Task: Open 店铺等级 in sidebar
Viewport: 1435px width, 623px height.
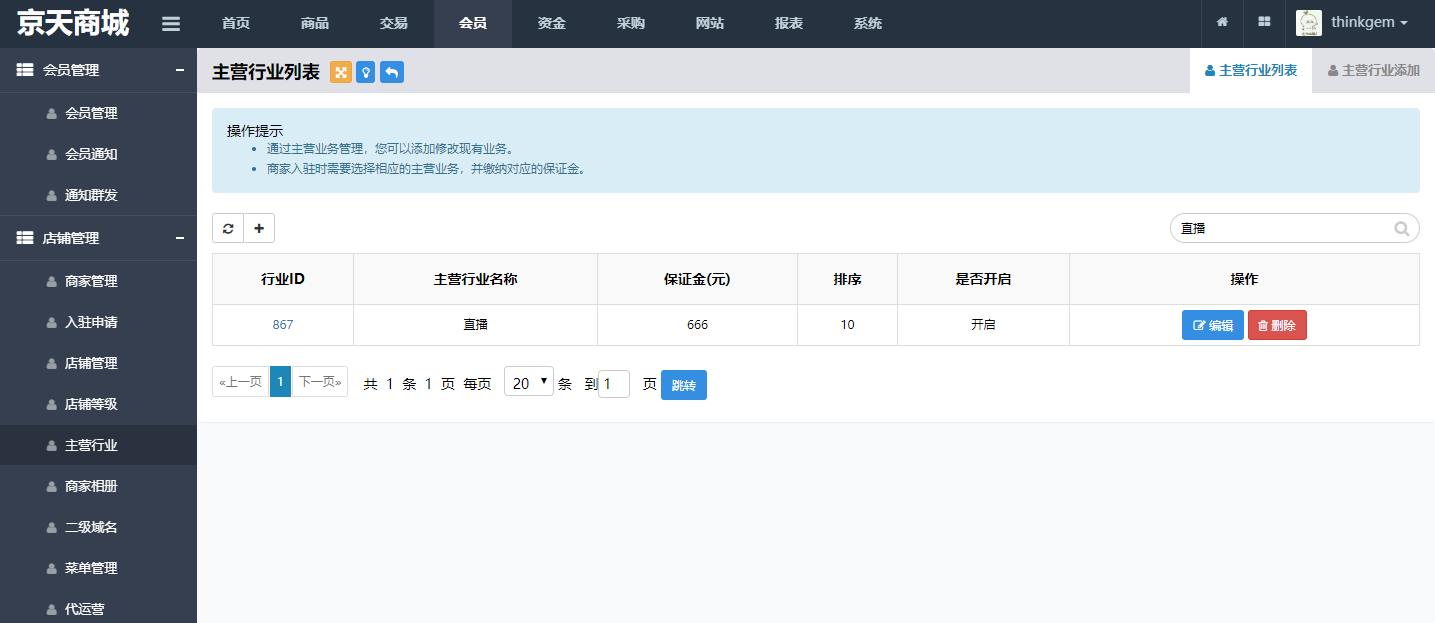Action: click(98, 404)
